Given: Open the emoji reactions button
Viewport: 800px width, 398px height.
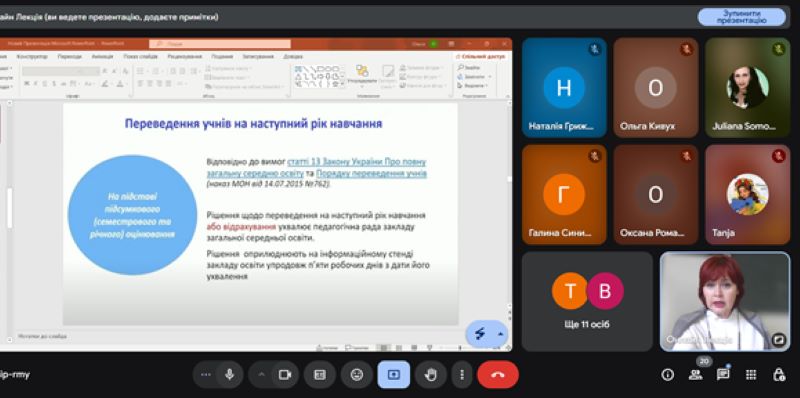Looking at the screenshot, I should click(357, 375).
